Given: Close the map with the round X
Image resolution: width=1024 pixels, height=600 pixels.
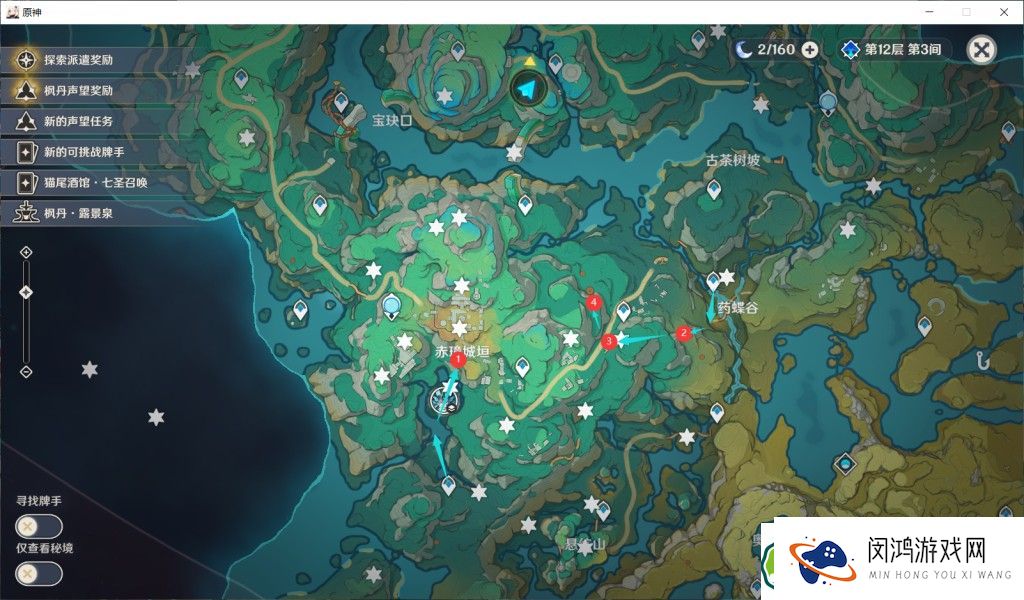Looking at the screenshot, I should 981,50.
